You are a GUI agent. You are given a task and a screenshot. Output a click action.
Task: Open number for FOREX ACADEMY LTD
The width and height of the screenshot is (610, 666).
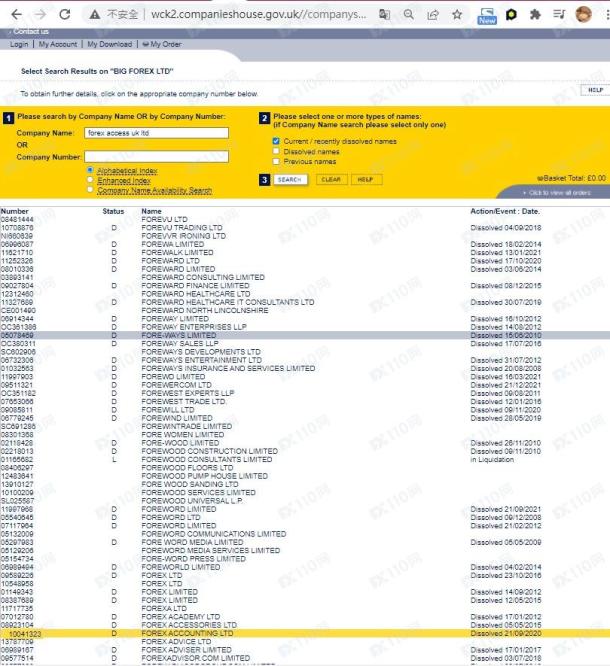click(17, 617)
